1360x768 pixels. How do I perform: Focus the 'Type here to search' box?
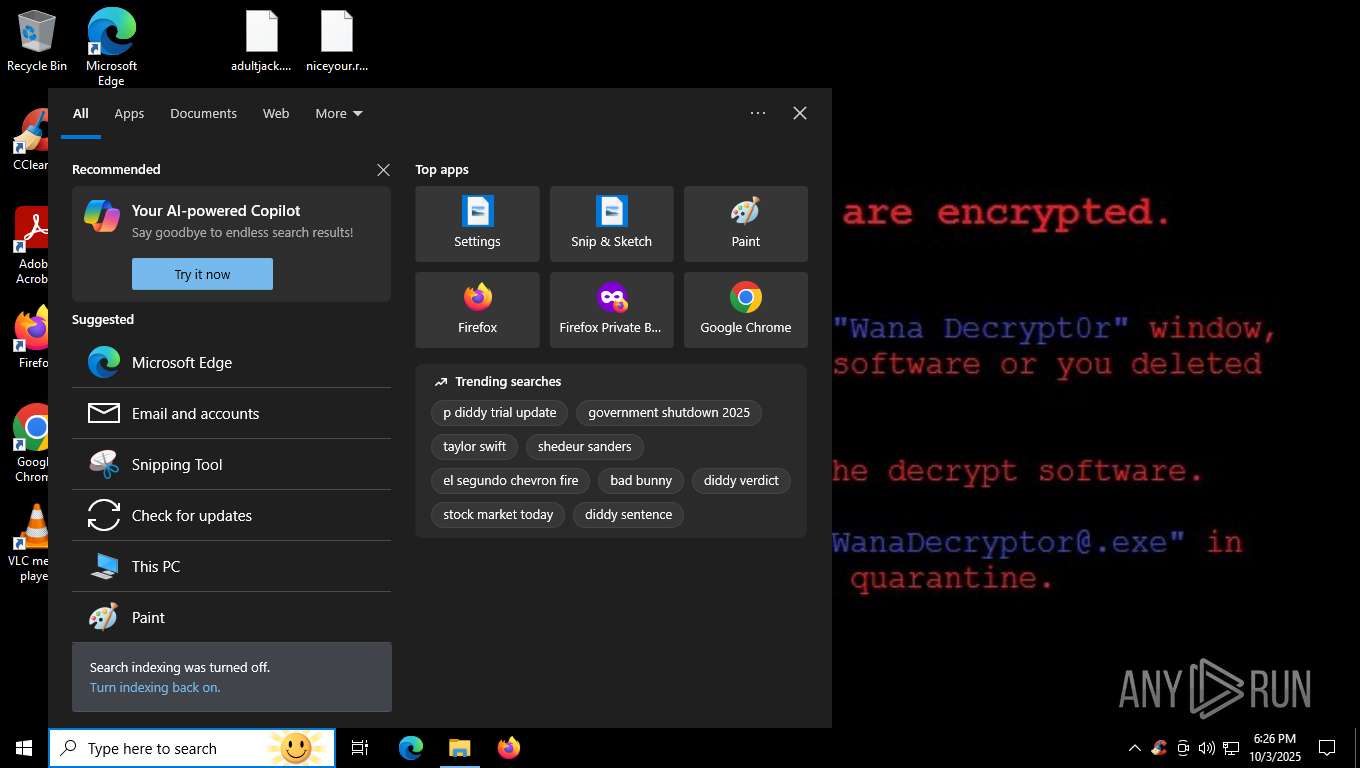point(192,748)
